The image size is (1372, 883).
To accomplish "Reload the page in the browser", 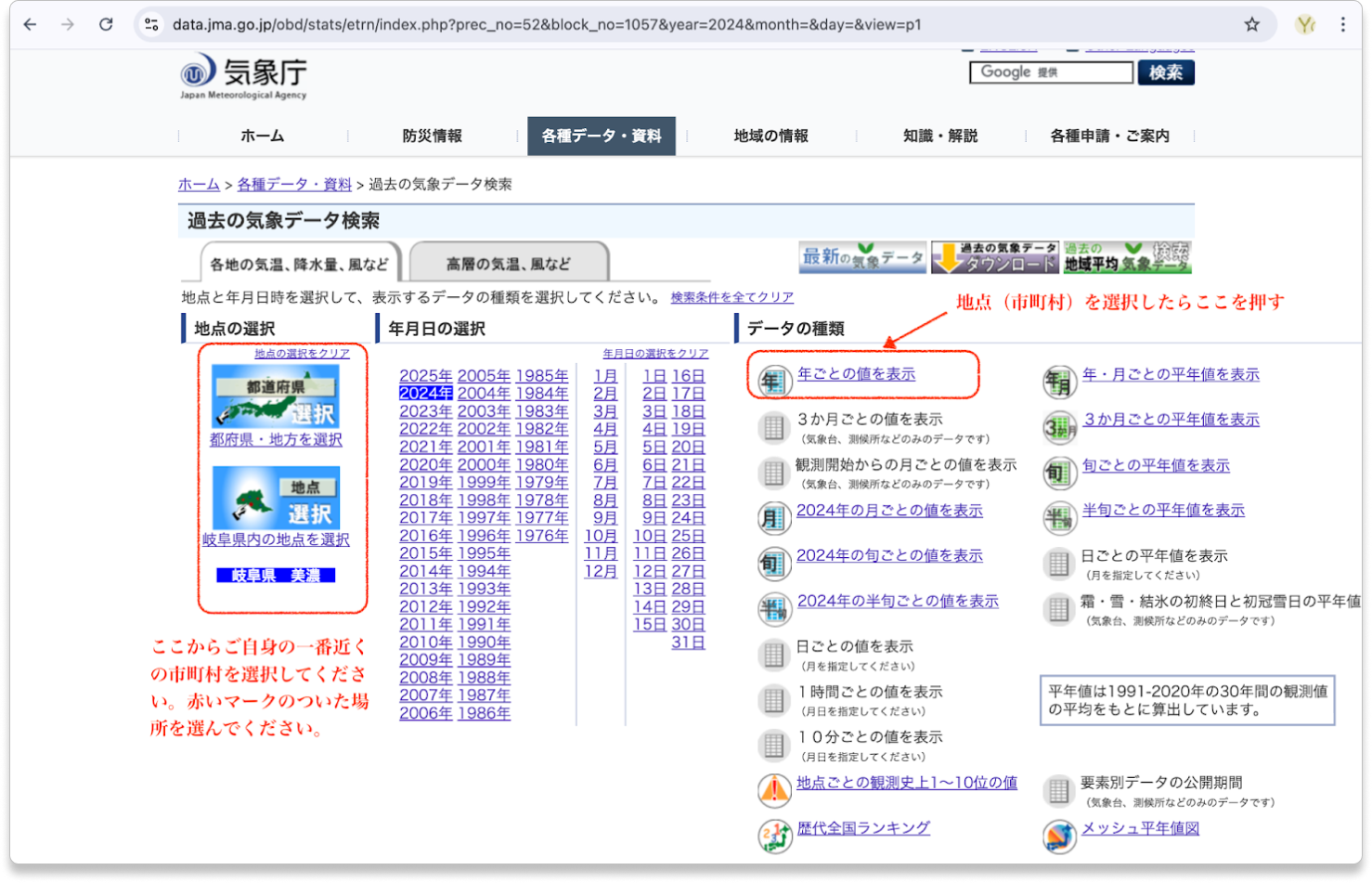I will coord(106,25).
